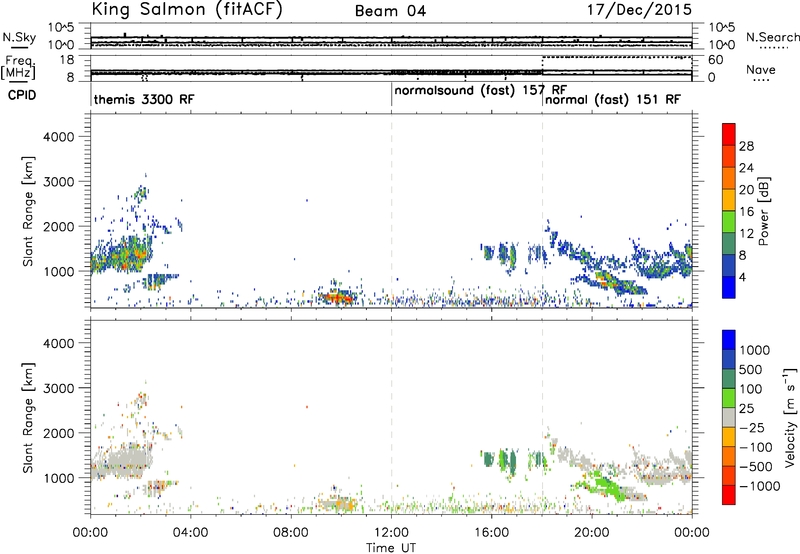Image resolution: width=800 pixels, height=554 pixels.
Task: Click the blue bottom of power colorbar
Action: pos(729,288)
